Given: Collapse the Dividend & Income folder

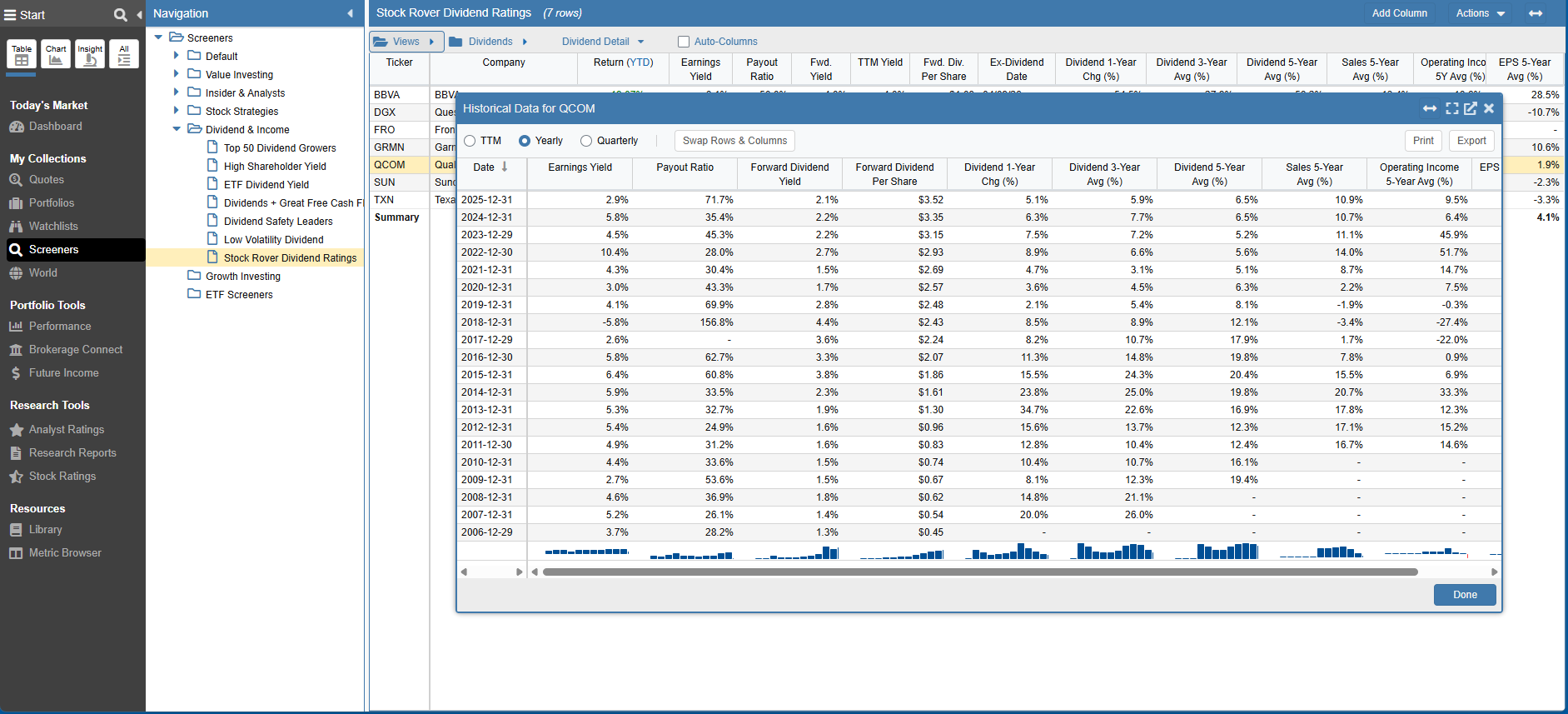Looking at the screenshot, I should point(177,129).
